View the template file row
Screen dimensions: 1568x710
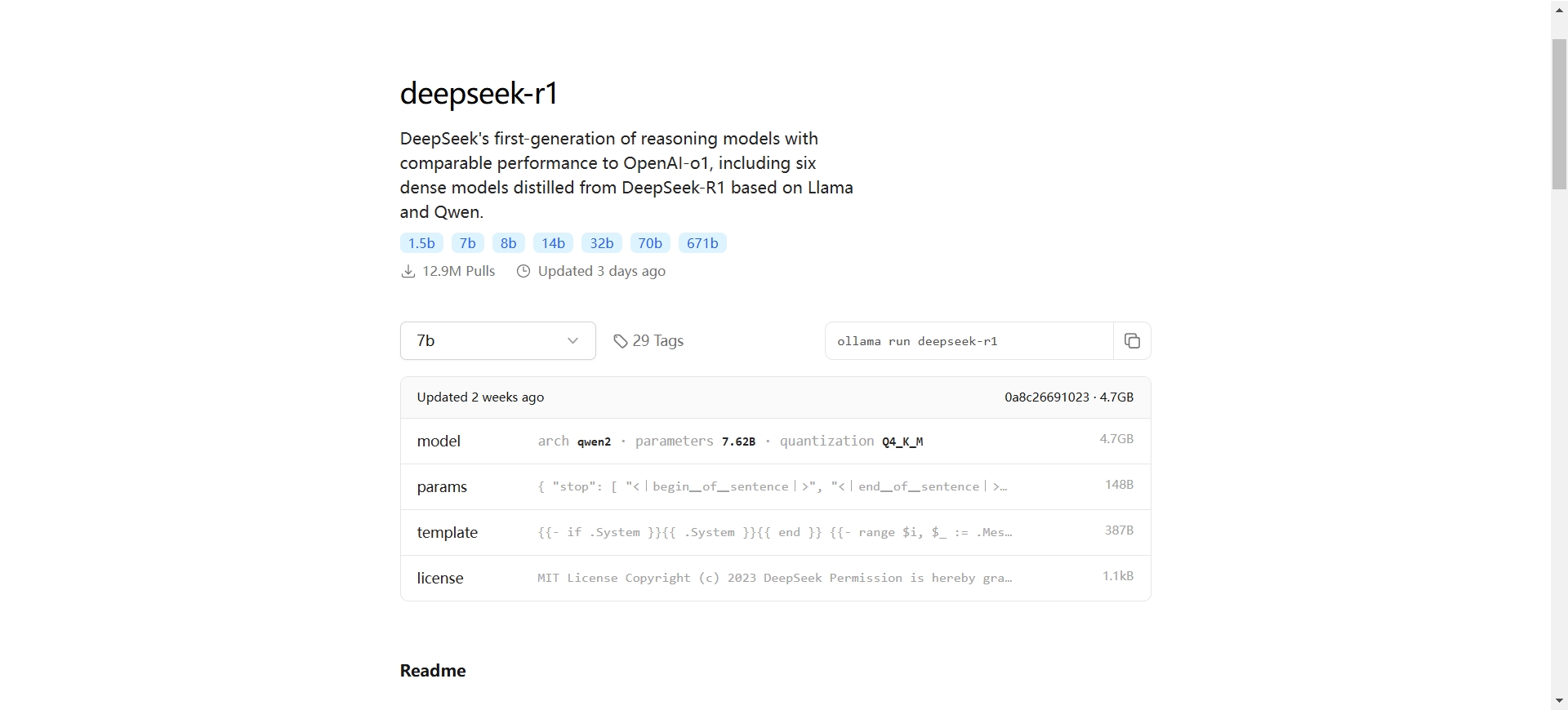pos(775,533)
